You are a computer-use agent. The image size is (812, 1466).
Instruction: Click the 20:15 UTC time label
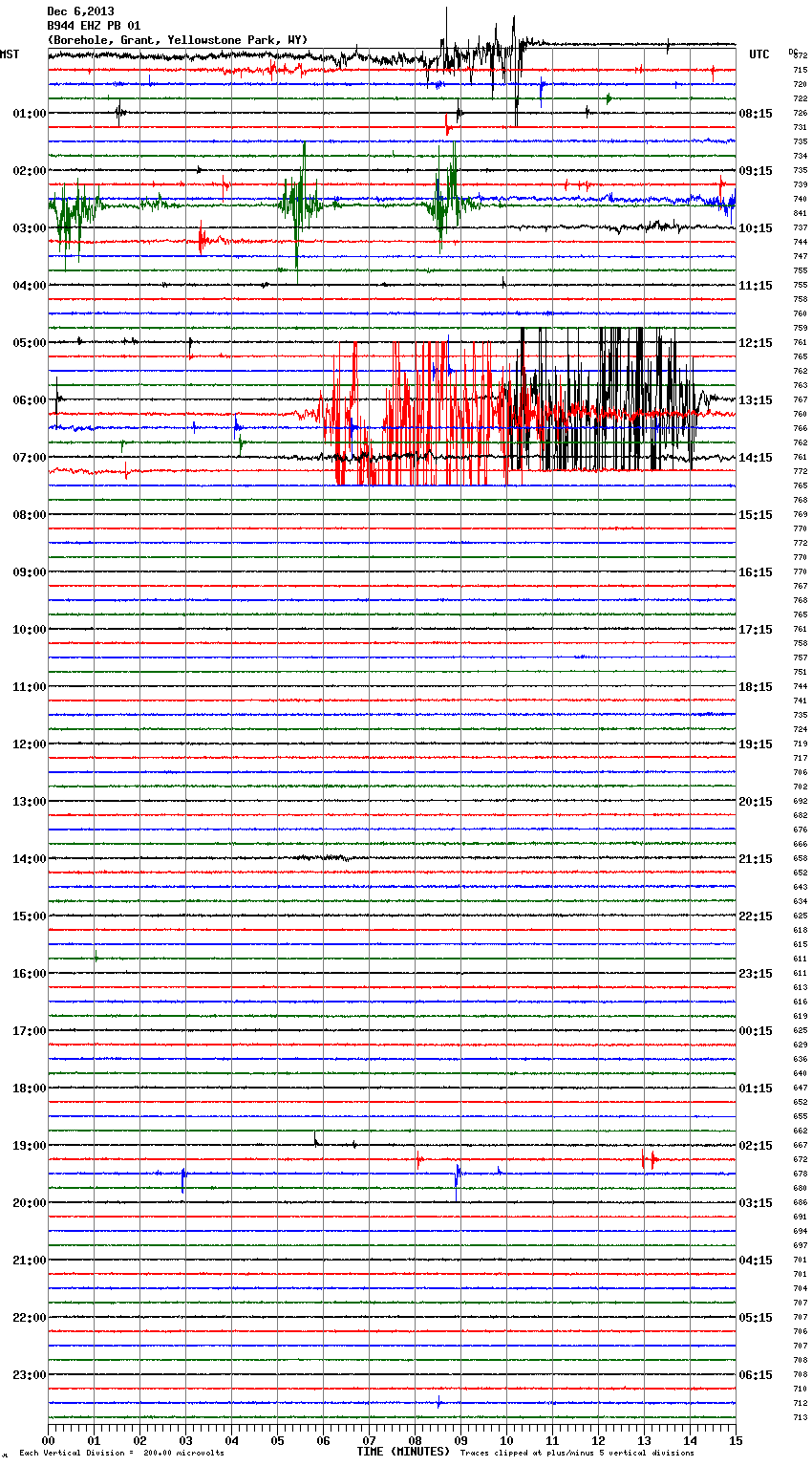756,802
